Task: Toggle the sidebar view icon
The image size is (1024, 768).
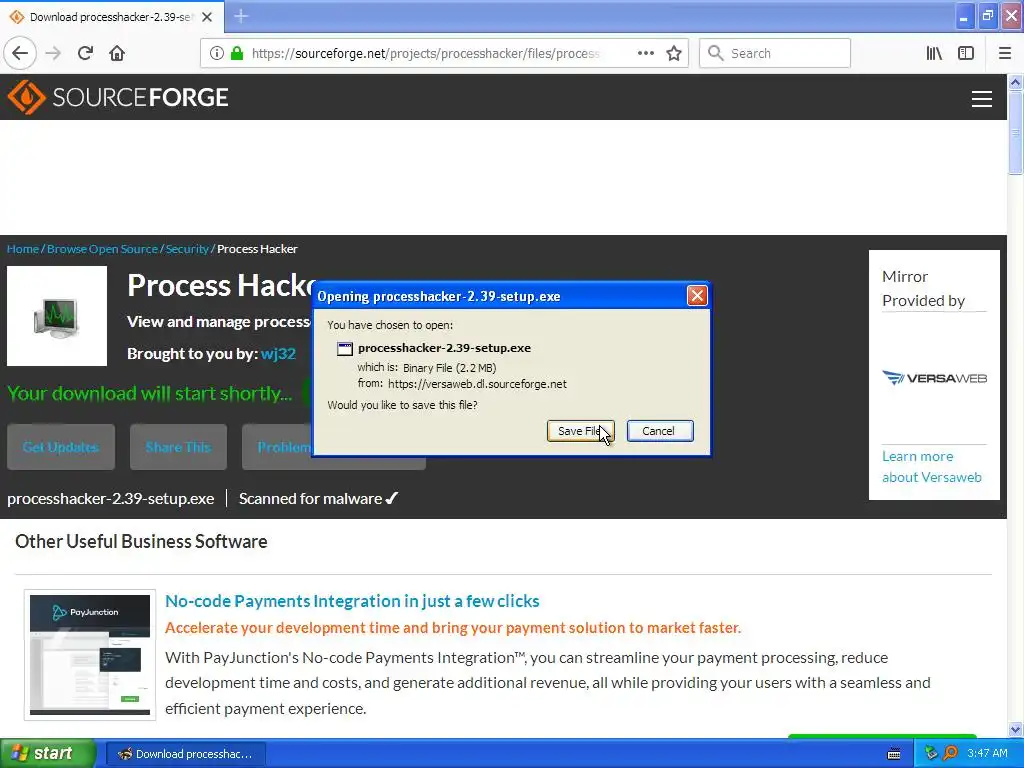Action: [x=966, y=53]
